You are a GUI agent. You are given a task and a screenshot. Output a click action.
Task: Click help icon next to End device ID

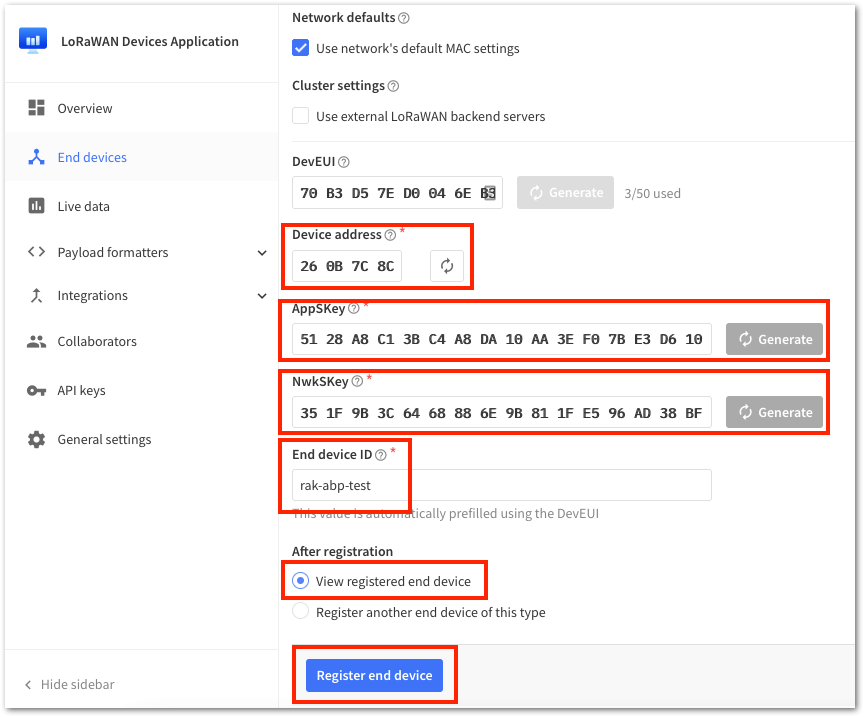[381, 455]
